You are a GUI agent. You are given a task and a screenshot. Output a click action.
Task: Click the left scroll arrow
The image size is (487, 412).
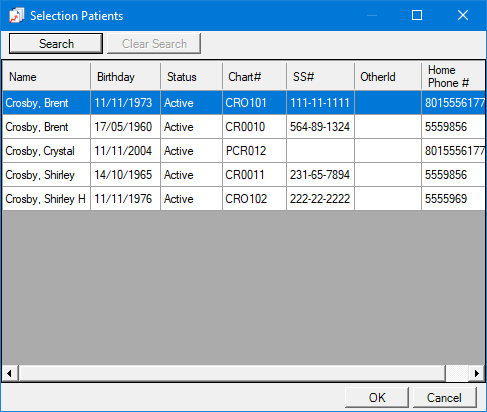(10, 373)
